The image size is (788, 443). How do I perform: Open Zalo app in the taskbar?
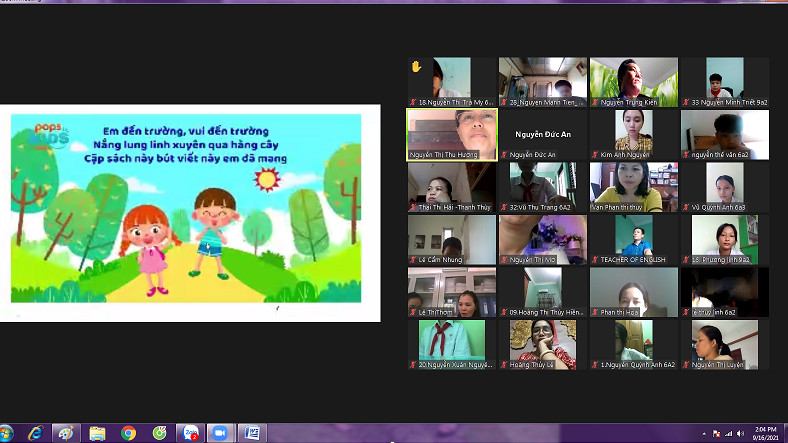190,433
